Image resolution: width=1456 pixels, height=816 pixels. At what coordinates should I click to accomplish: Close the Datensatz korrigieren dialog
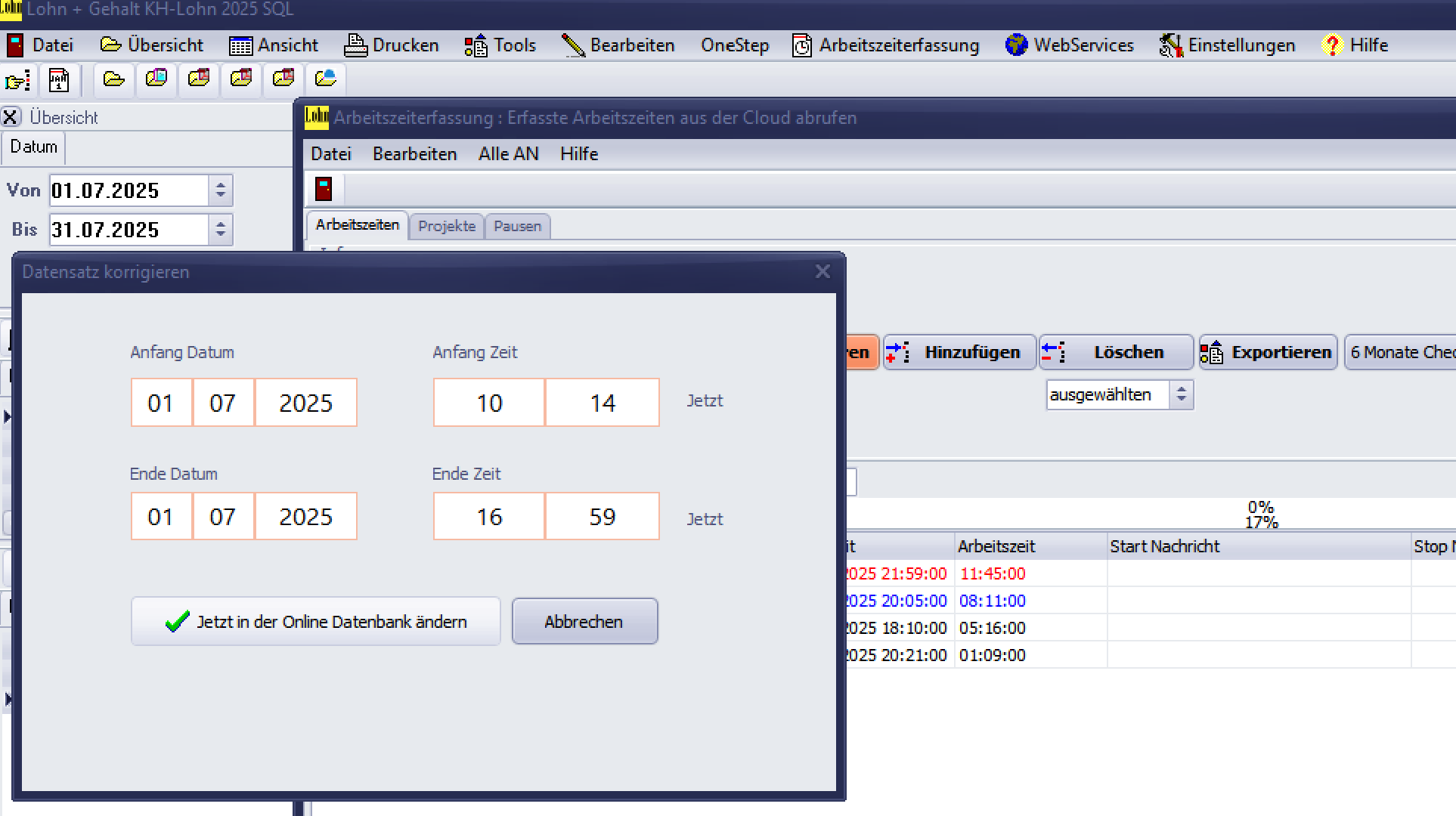click(822, 272)
